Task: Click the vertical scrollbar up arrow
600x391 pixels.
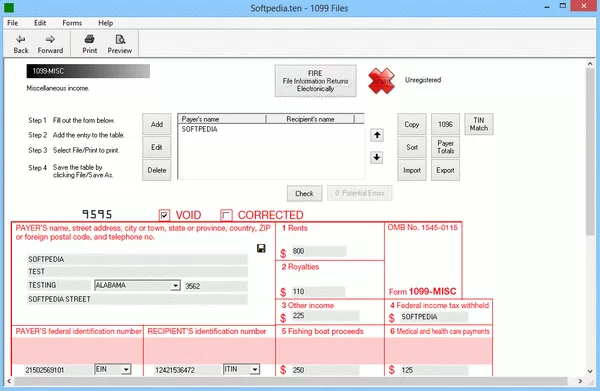Action: 590,64
